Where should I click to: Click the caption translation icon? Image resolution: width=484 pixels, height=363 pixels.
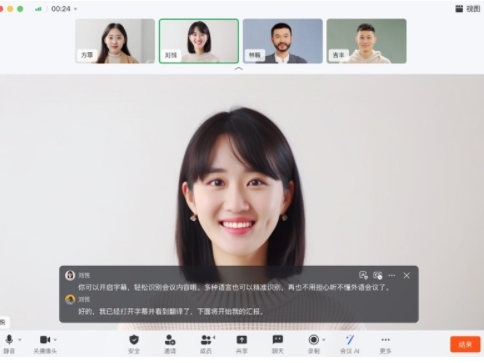pyautogui.click(x=363, y=275)
